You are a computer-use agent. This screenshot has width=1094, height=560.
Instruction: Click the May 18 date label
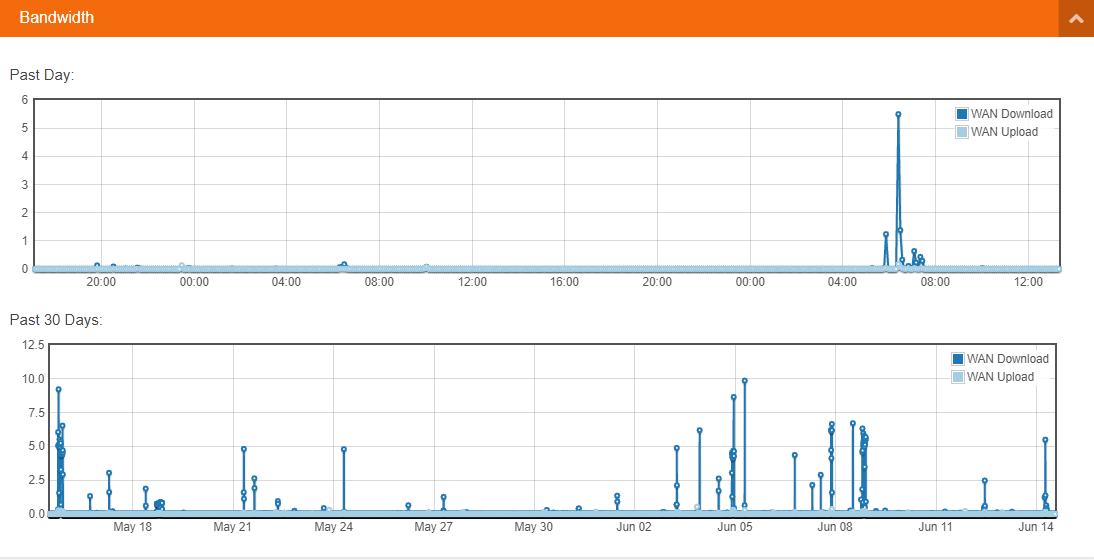[133, 527]
